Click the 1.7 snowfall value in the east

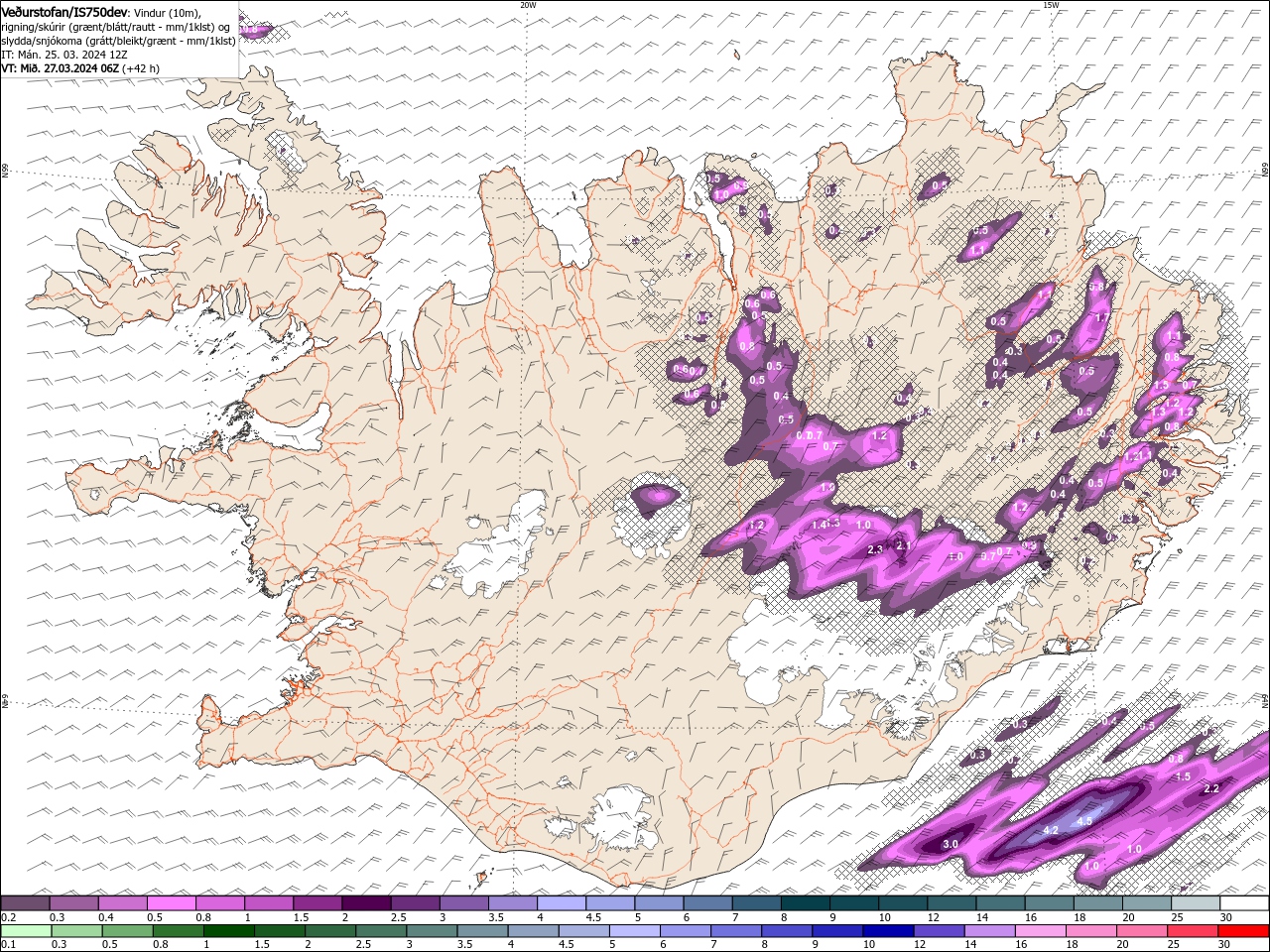coord(1101,318)
